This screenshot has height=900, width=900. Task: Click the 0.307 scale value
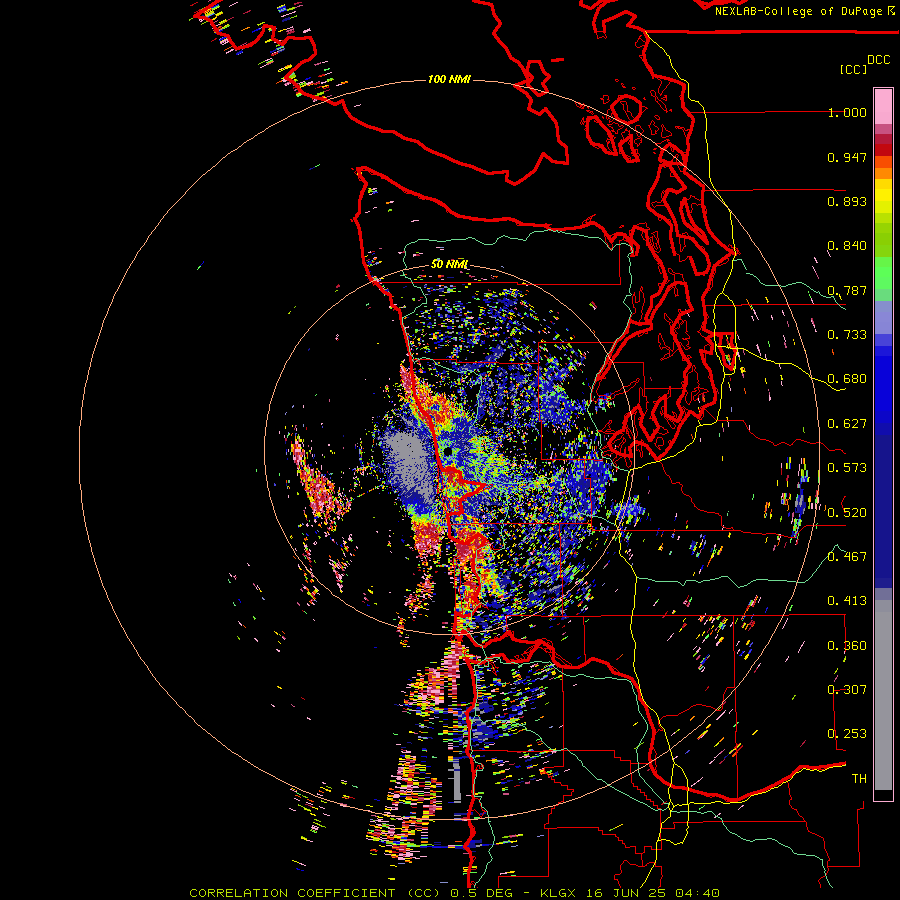847,690
